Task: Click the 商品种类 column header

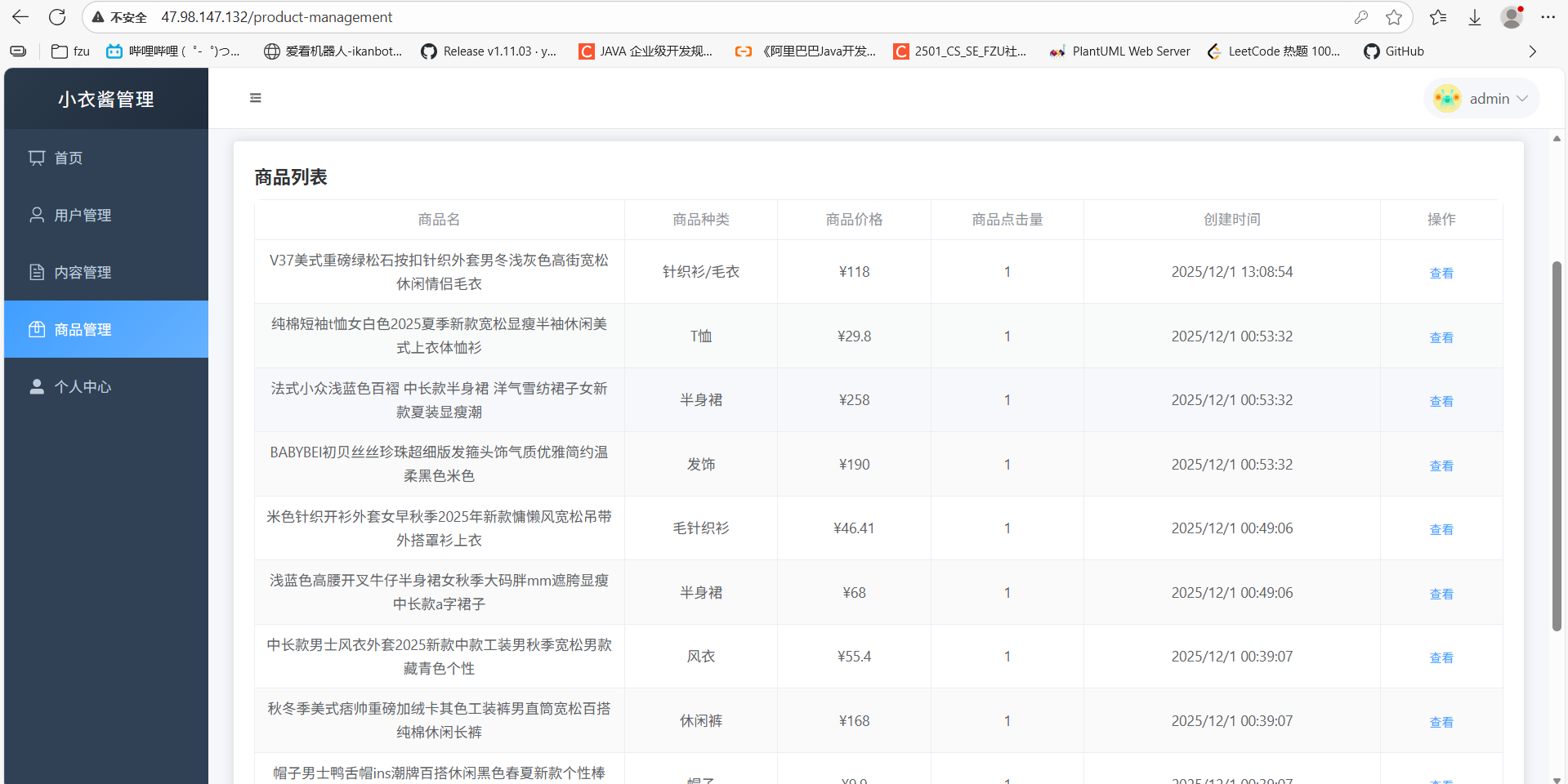Action: tap(701, 220)
